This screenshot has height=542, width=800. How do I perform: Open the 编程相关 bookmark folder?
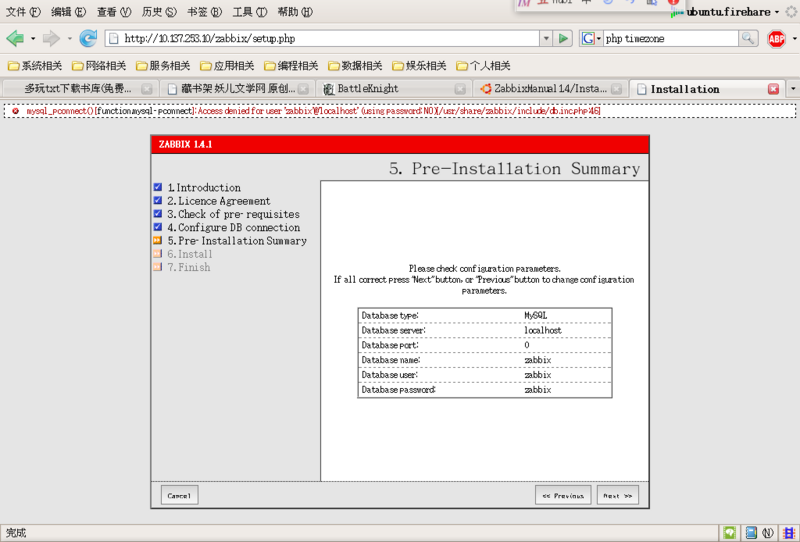coord(291,66)
